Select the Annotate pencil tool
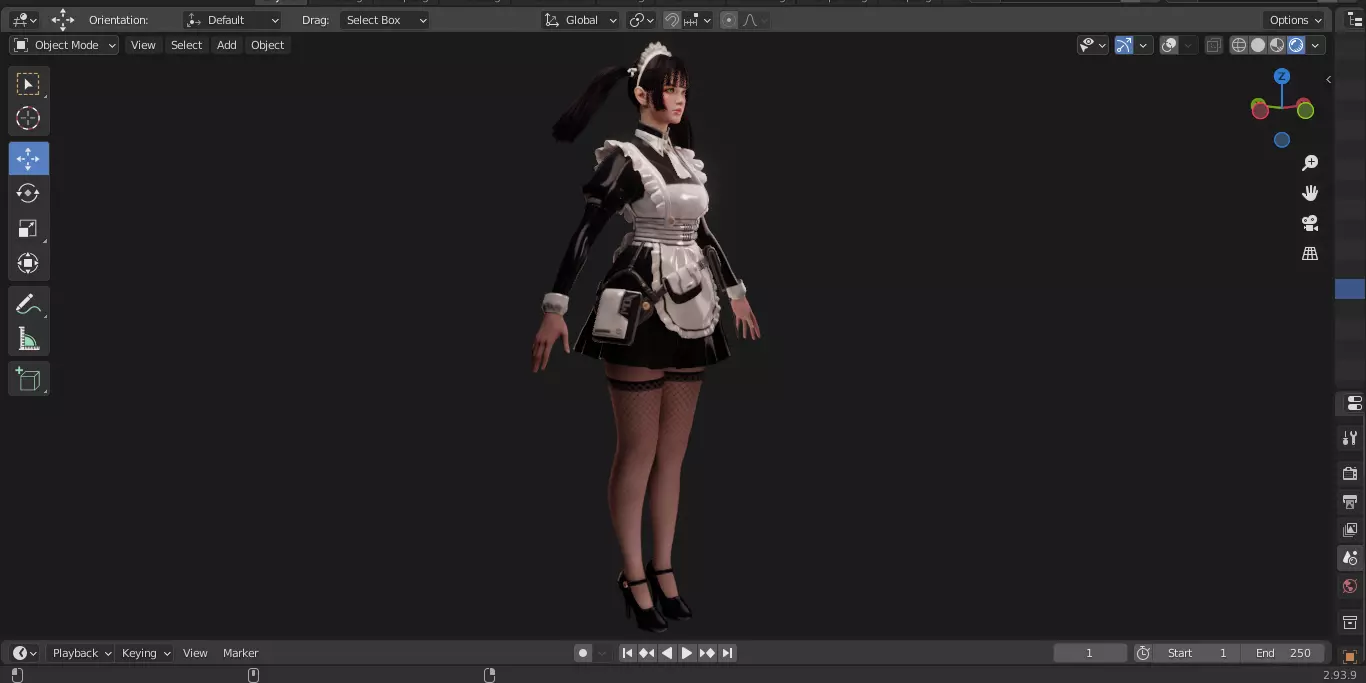 point(28,304)
